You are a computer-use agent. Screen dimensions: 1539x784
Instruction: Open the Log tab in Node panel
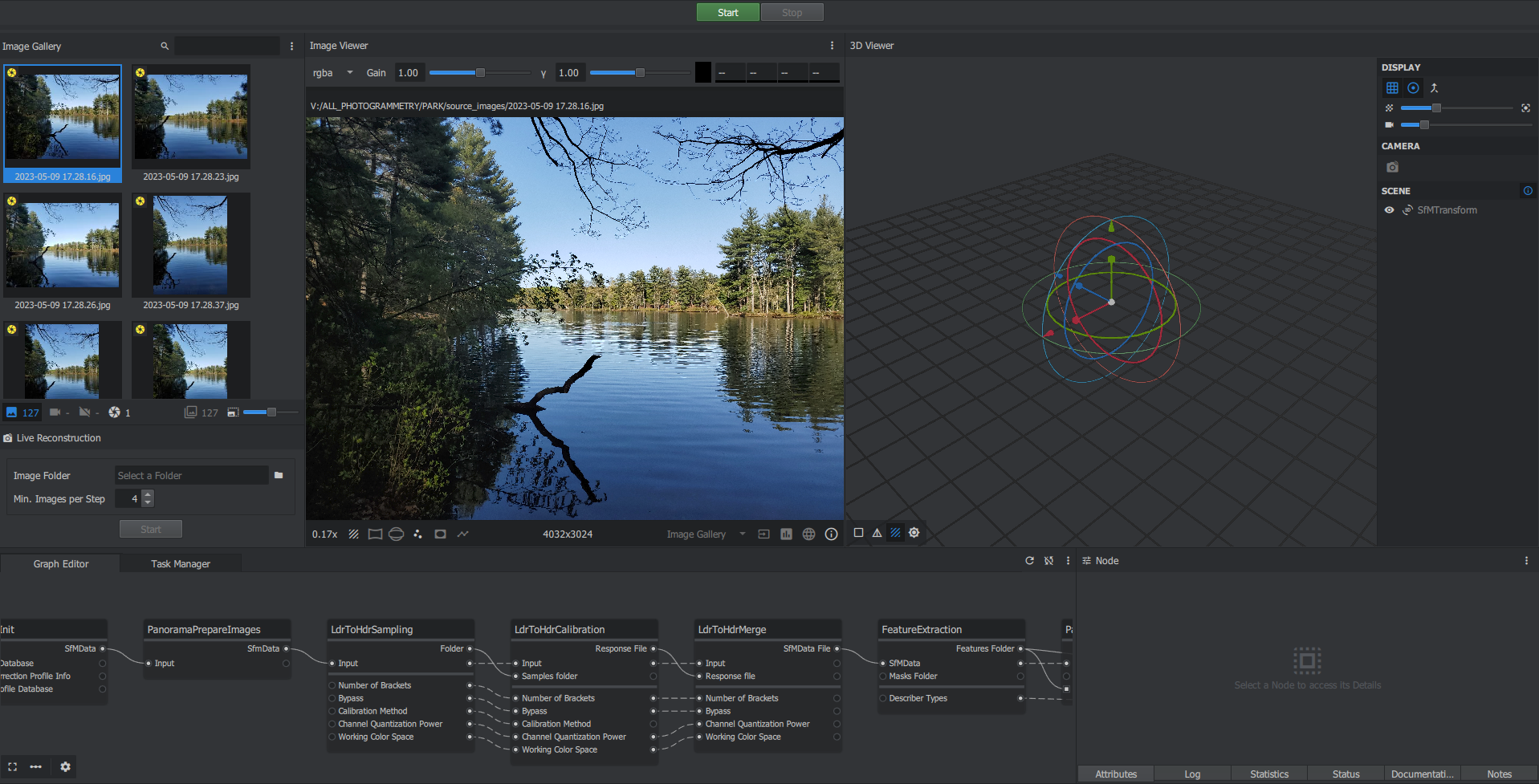click(1192, 774)
